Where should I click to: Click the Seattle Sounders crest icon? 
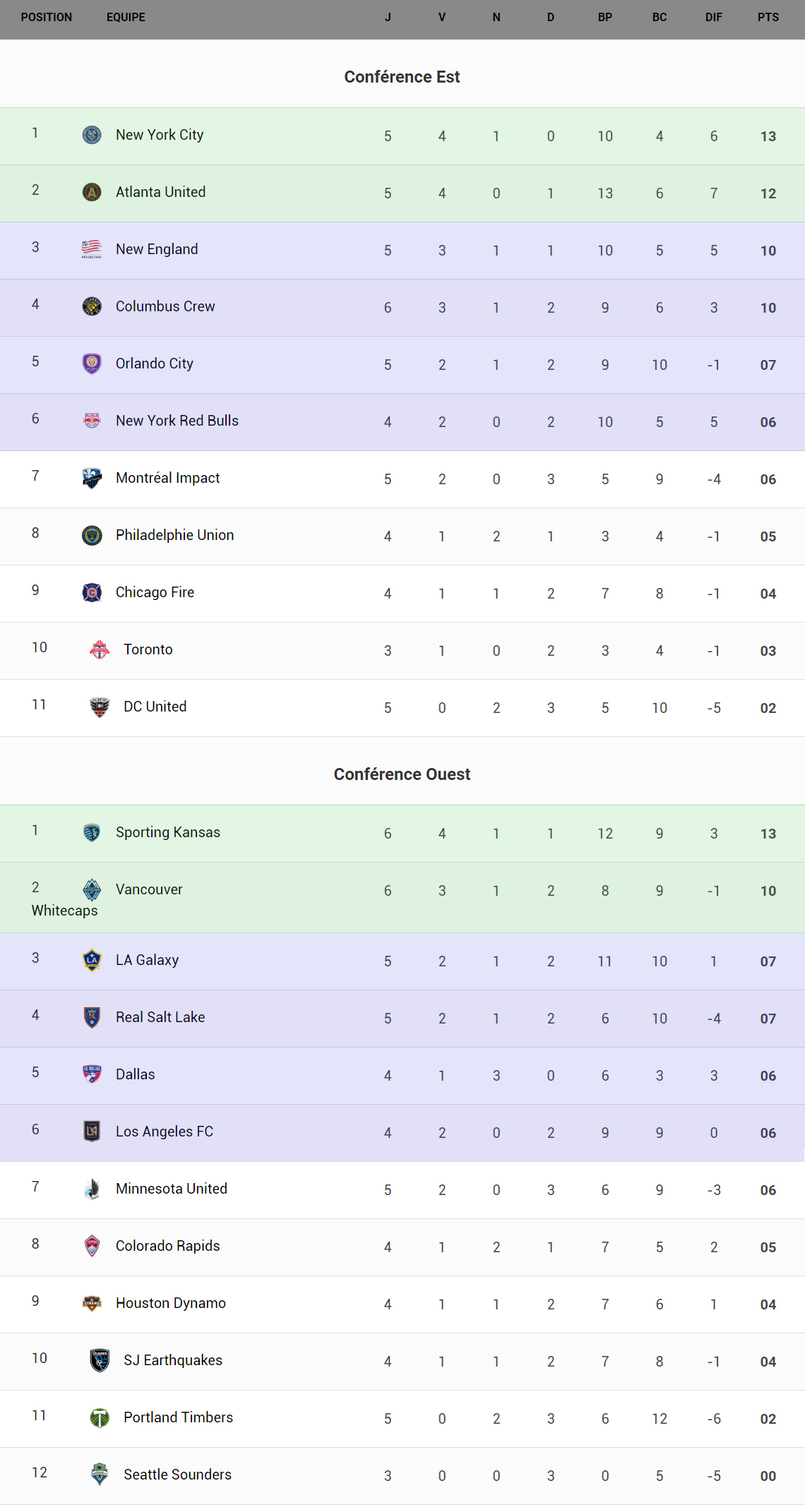pos(100,1475)
